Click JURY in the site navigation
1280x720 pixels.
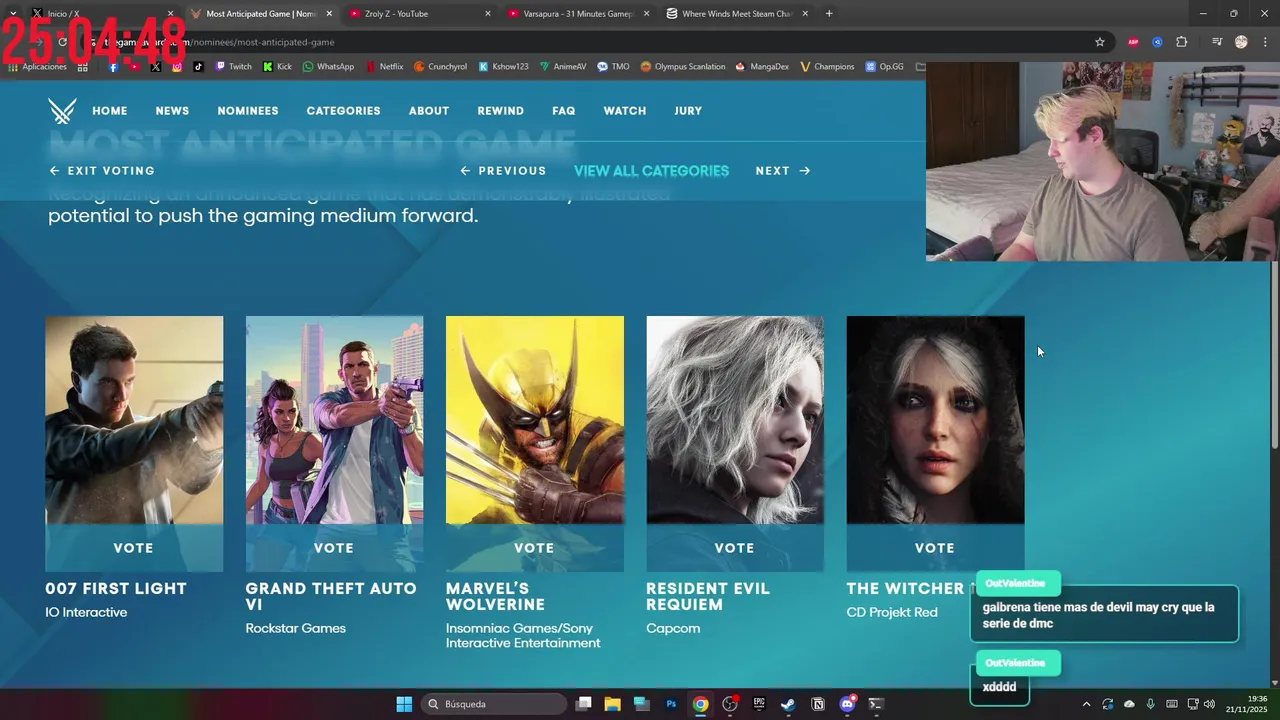tap(688, 111)
